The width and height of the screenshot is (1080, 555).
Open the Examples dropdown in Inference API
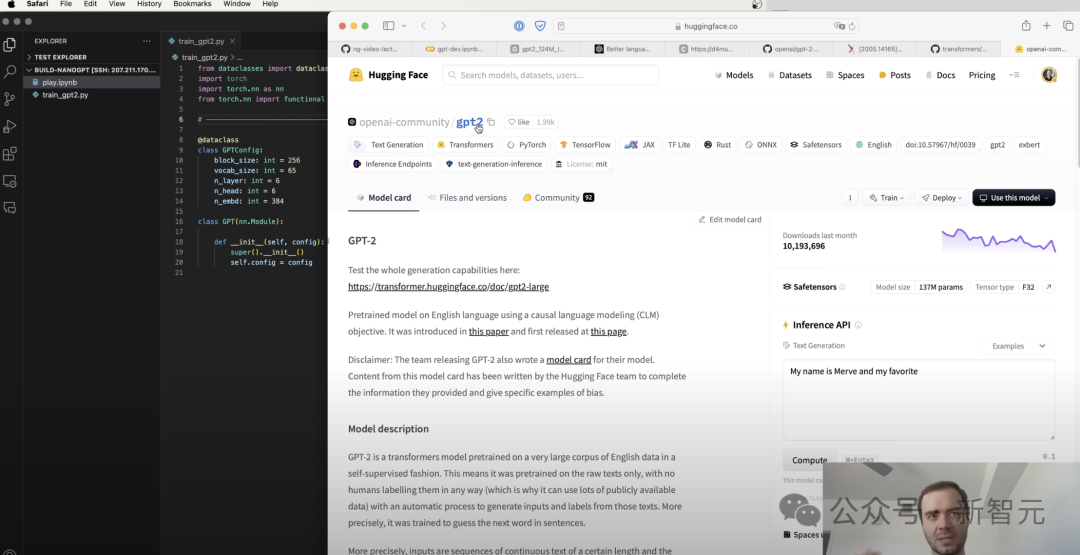1019,346
